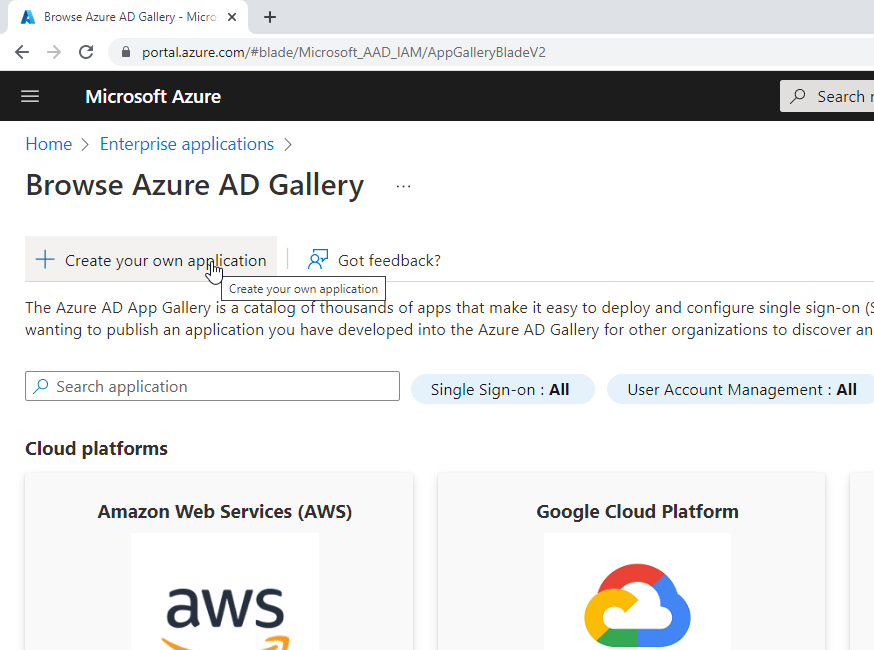Screen dimensions: 874x650
Task: Click Create your own application button
Action: [151, 260]
